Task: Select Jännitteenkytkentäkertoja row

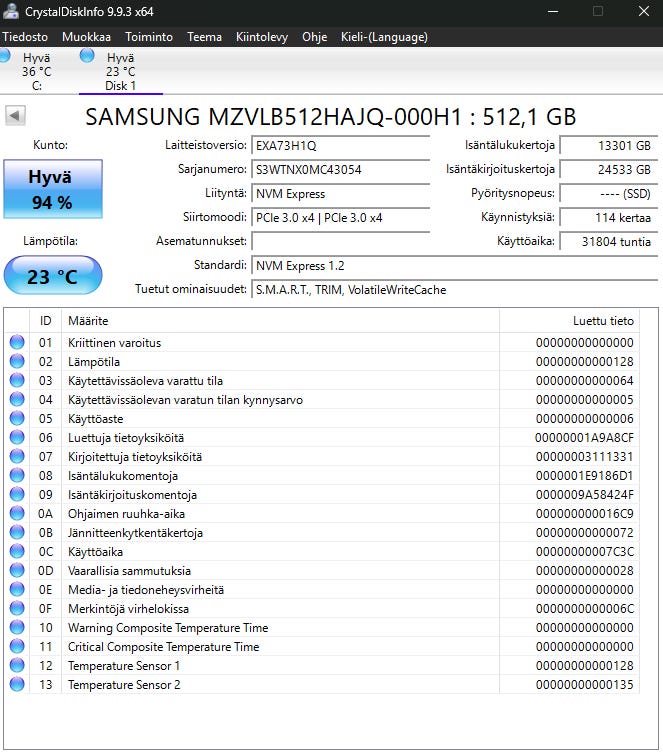Action: point(322,532)
